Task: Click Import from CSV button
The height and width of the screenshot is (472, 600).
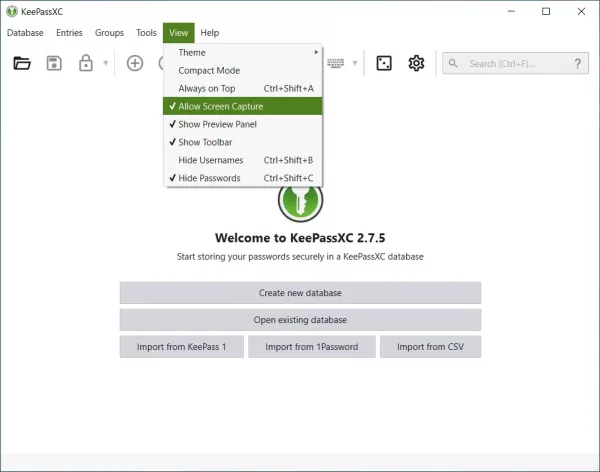Action: 430,347
